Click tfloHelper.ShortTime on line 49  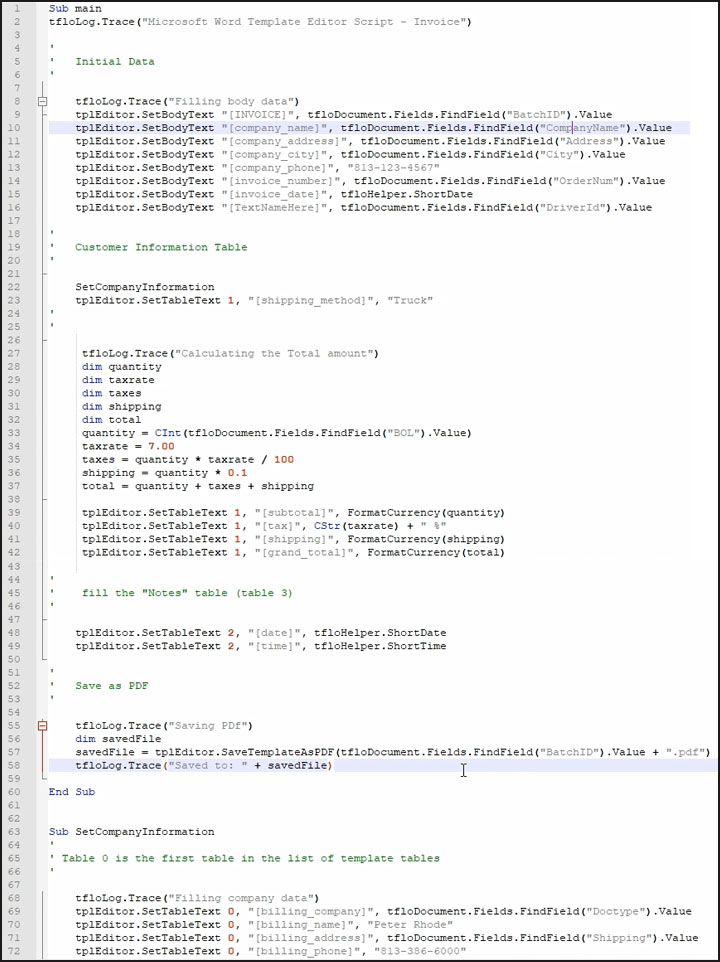[x=380, y=646]
